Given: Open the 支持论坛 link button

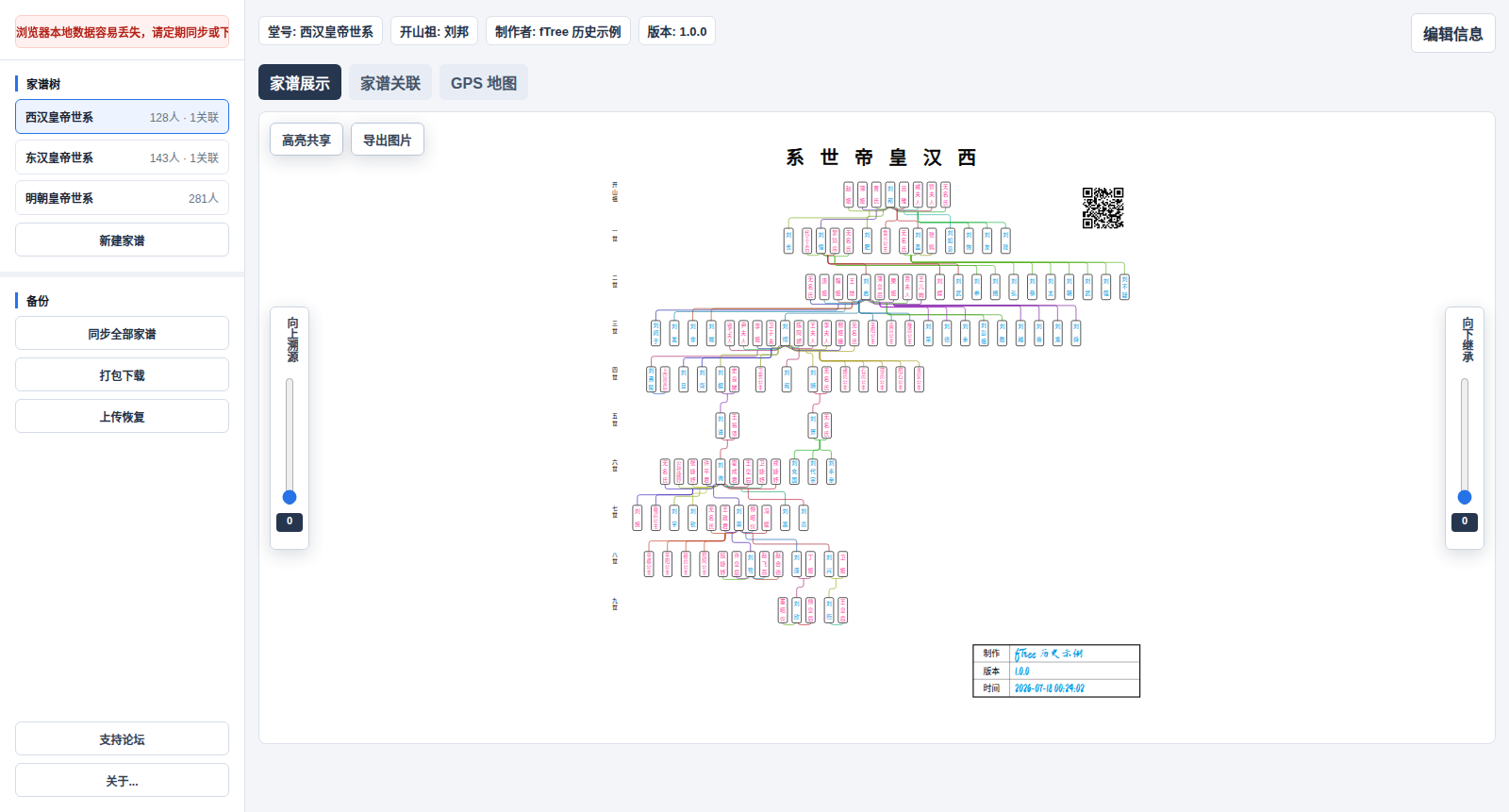Looking at the screenshot, I should (x=122, y=738).
